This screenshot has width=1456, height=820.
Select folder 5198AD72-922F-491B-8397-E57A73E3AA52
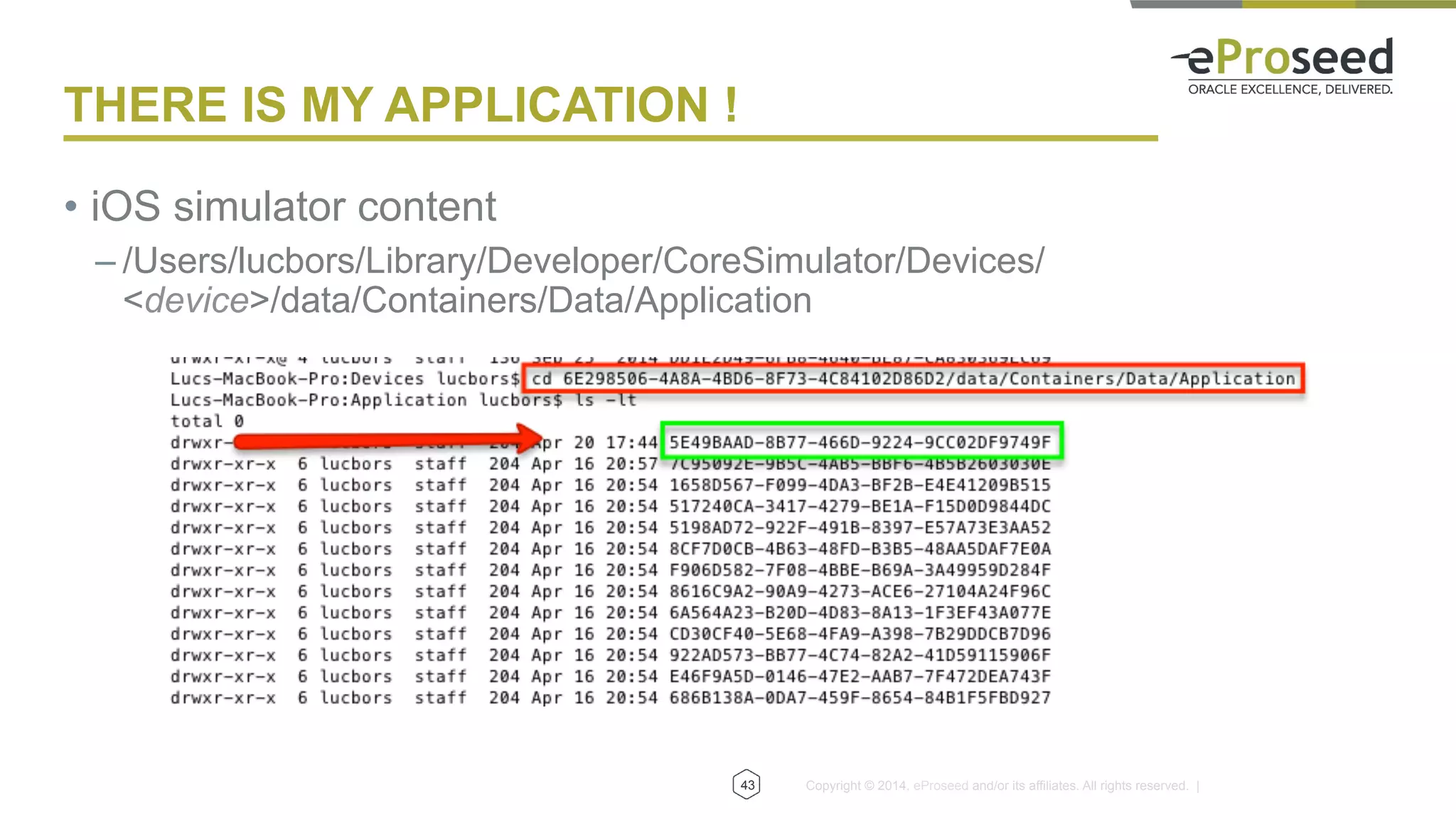pyautogui.click(x=860, y=528)
